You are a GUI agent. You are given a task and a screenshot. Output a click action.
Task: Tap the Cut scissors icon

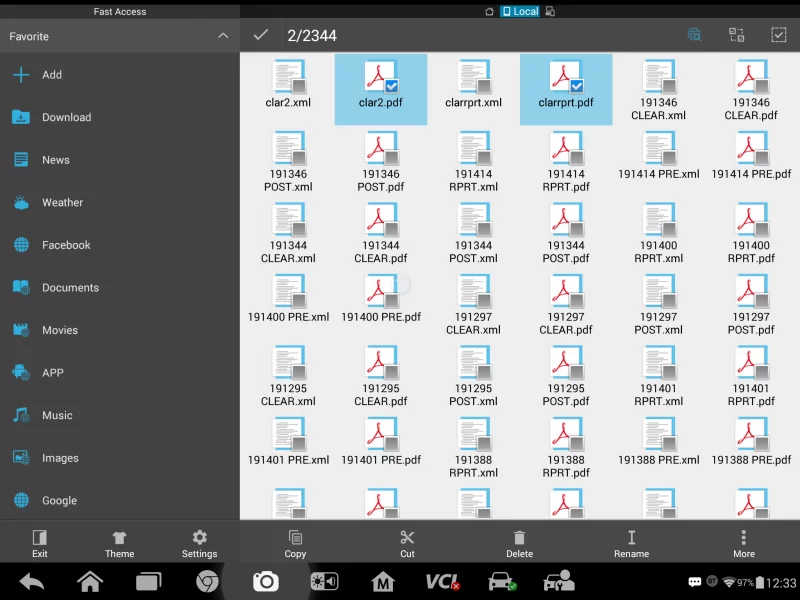pos(407,543)
